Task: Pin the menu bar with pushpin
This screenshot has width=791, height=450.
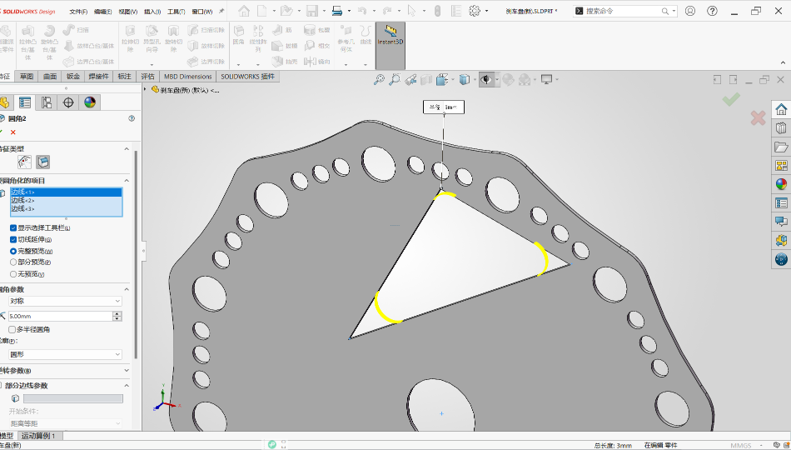Action: coord(221,11)
